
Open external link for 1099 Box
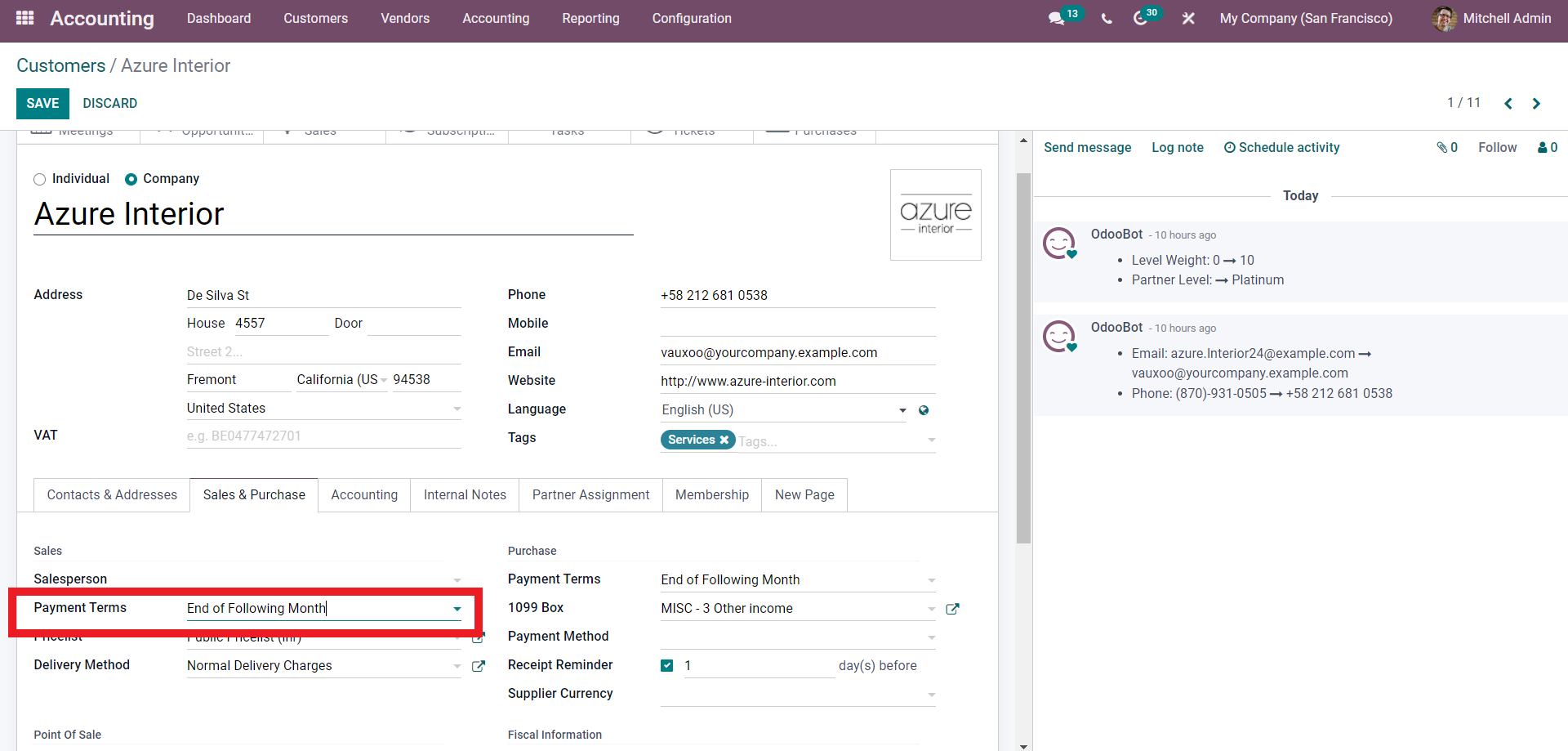click(x=952, y=609)
